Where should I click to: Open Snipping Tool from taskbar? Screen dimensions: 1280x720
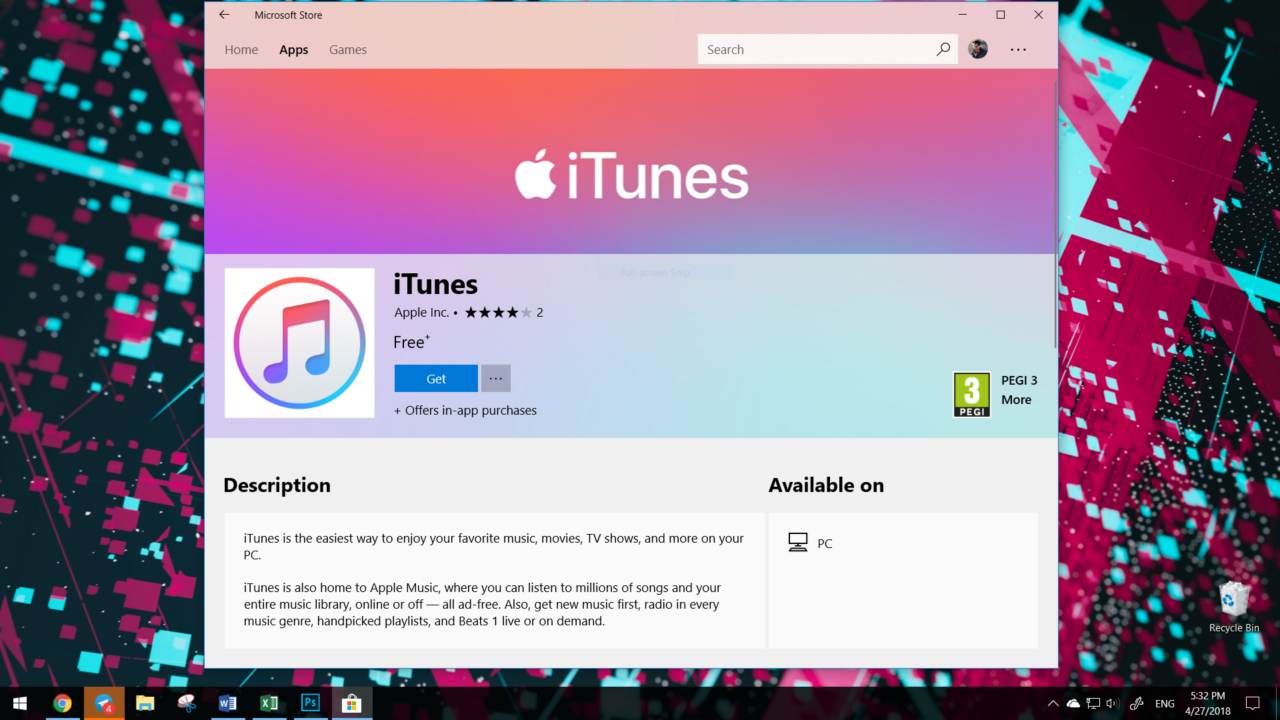186,703
